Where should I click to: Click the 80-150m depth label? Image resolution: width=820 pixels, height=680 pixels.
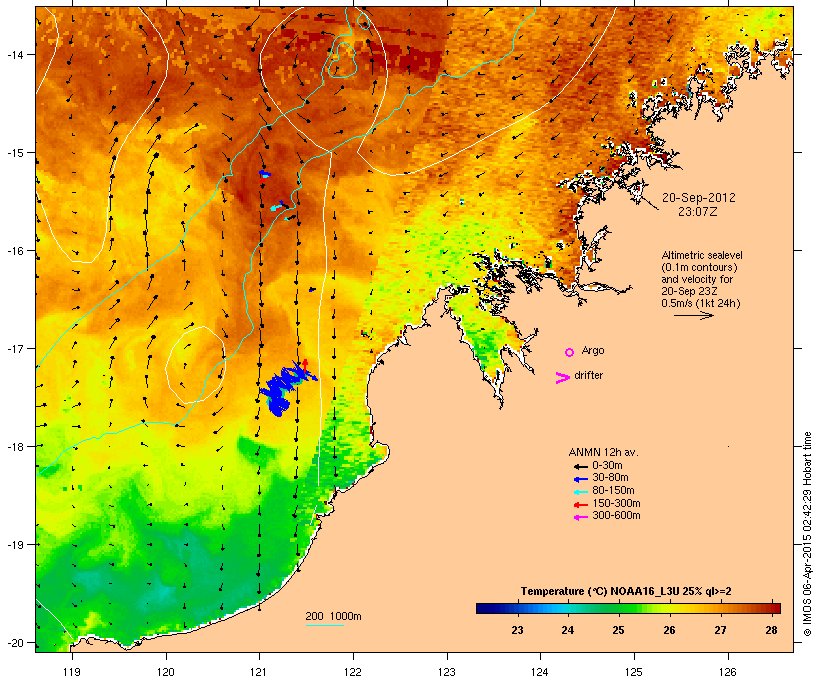click(x=613, y=491)
